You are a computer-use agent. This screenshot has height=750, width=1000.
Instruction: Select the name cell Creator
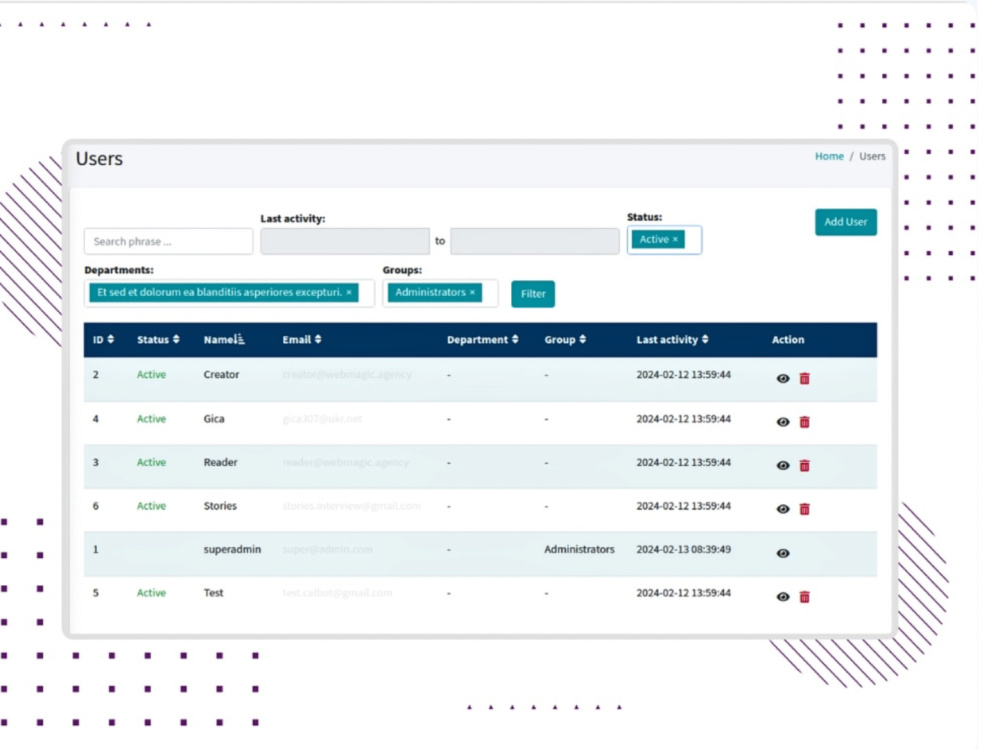pos(221,375)
